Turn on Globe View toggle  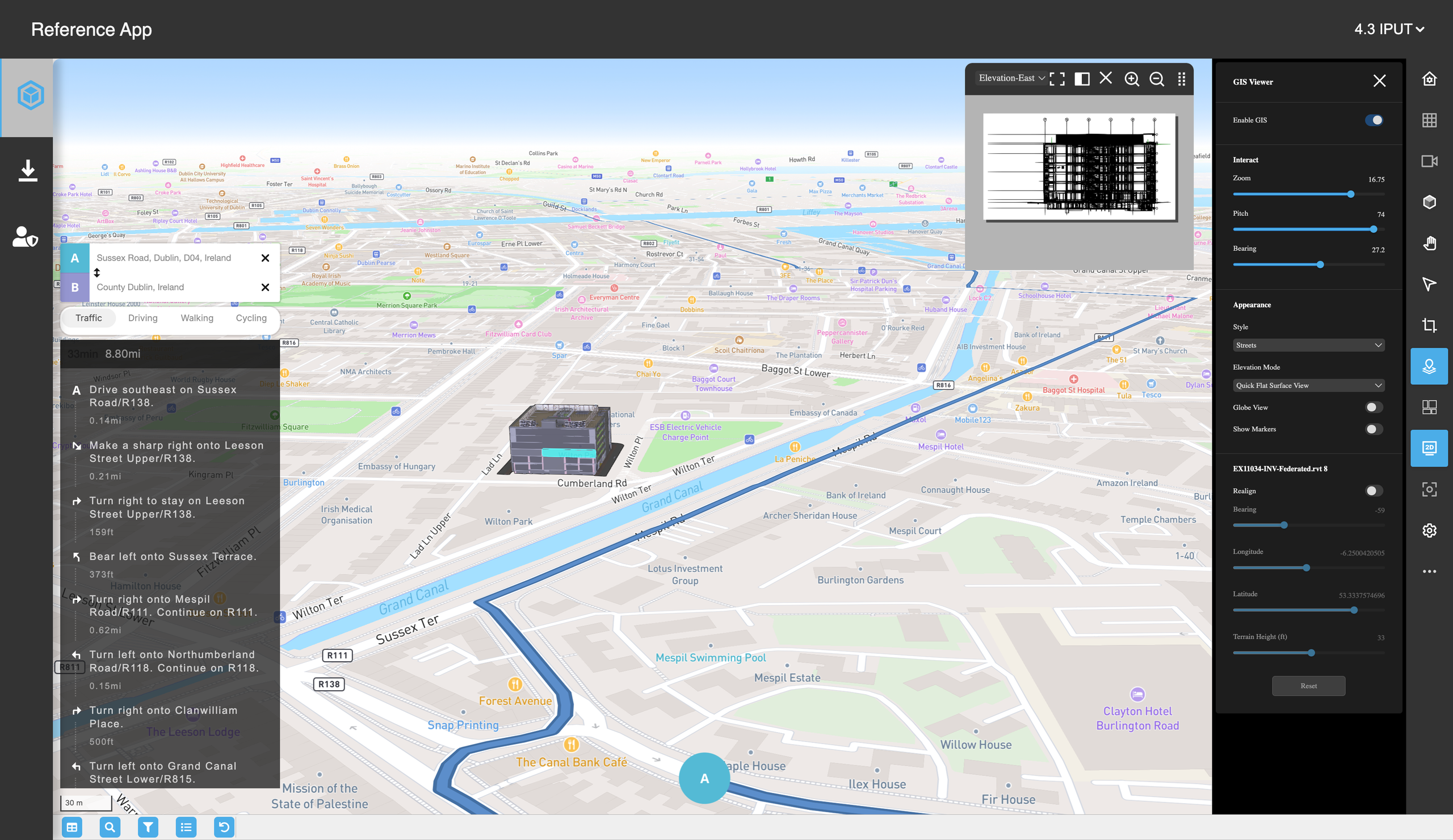(1374, 407)
